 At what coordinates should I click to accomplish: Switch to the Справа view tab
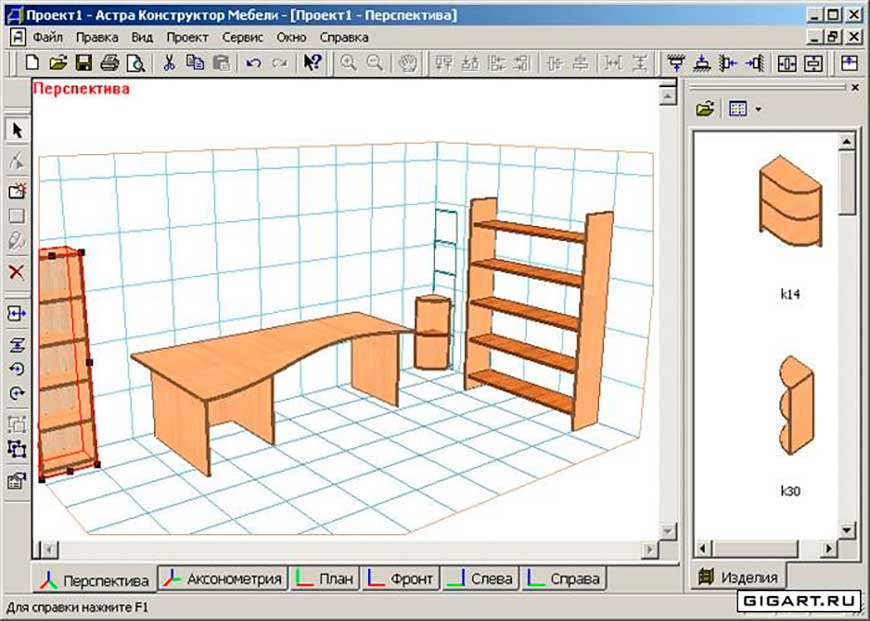coord(564,578)
